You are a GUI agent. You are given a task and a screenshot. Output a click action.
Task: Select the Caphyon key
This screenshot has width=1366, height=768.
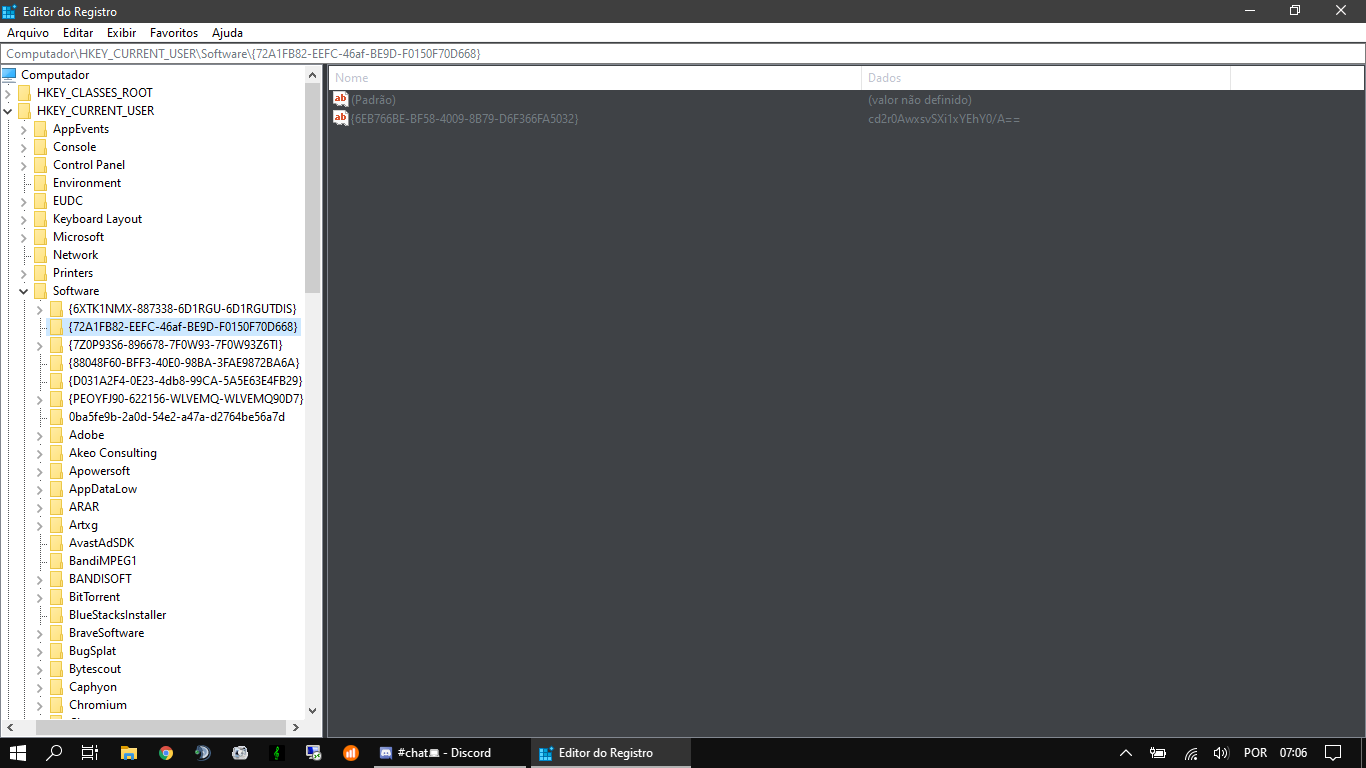(x=93, y=687)
